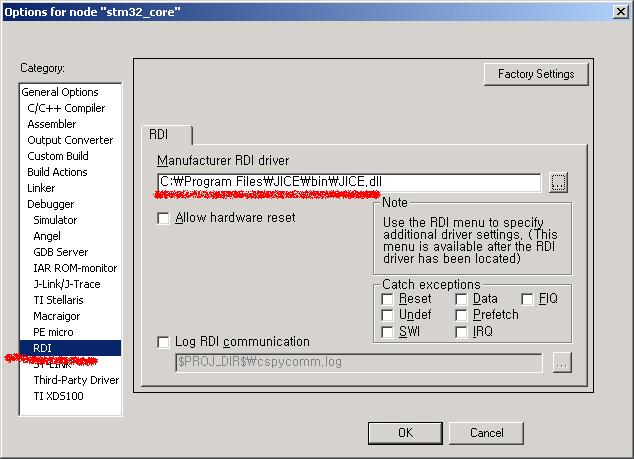This screenshot has width=634, height=459.
Task: Toggle Log RDI communication checkbox
Action: click(x=164, y=342)
